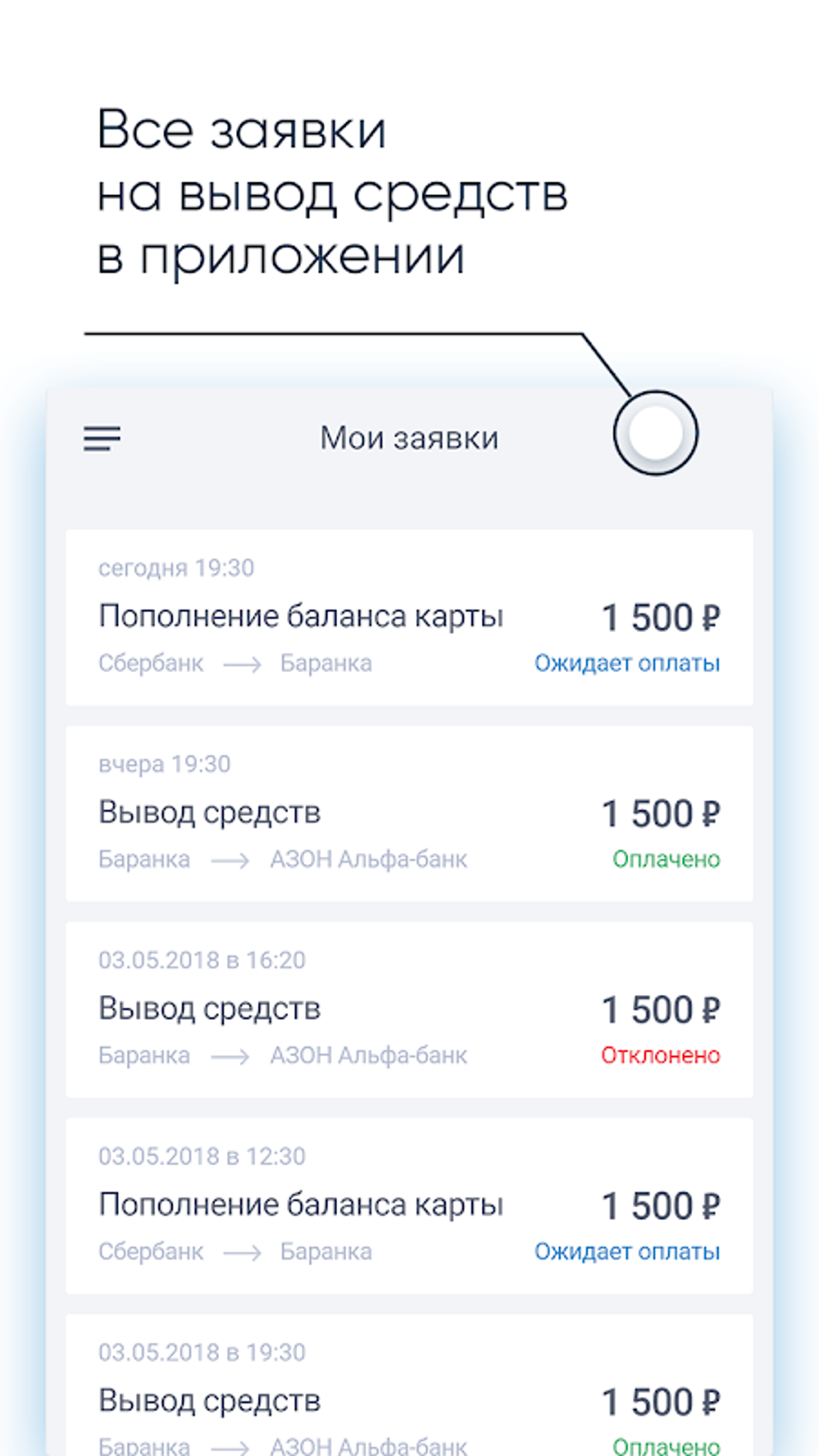Click the arrow in the 03.05.2018 16:20 request
The height and width of the screenshot is (1456, 819).
click(230, 1056)
